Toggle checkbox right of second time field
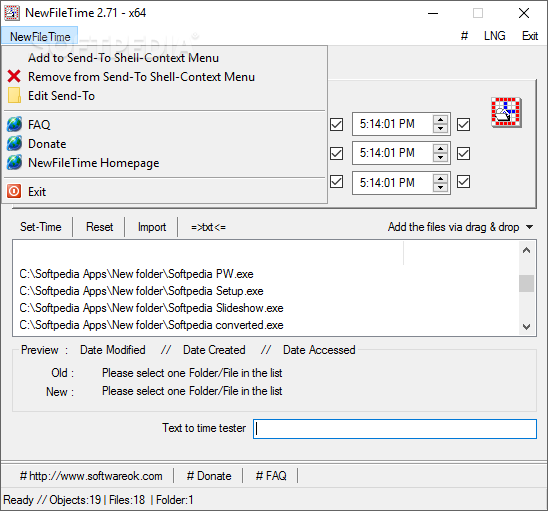The height and width of the screenshot is (511, 548). pyautogui.click(x=463, y=153)
